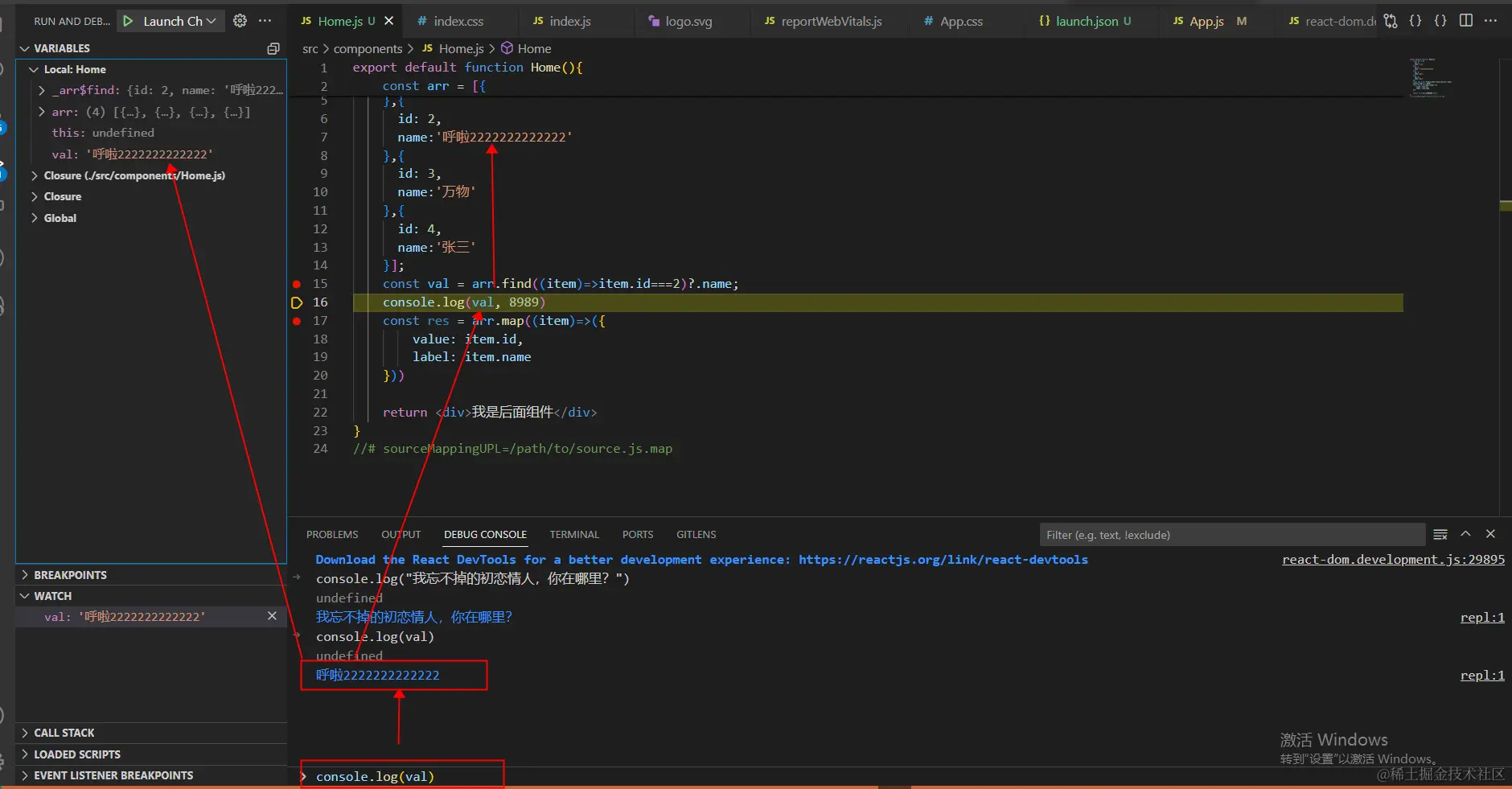Maximize the panel with the up chevron
The height and width of the screenshot is (789, 1512).
pos(1465,534)
